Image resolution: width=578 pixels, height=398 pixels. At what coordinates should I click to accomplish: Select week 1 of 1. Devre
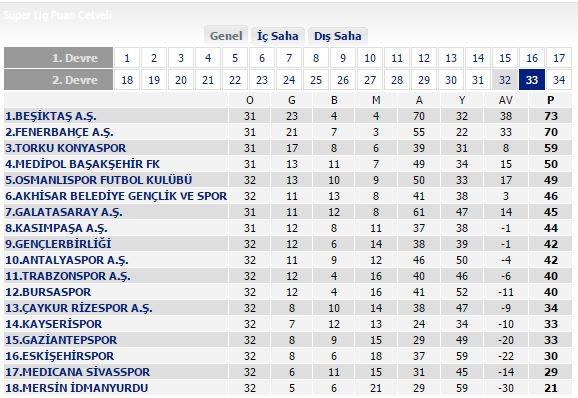pyautogui.click(x=127, y=58)
